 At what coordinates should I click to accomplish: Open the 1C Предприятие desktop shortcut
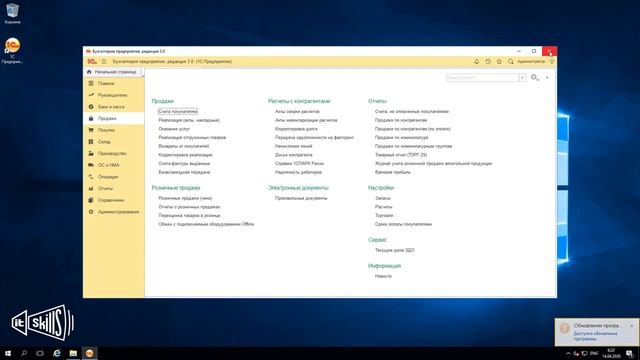(12, 51)
